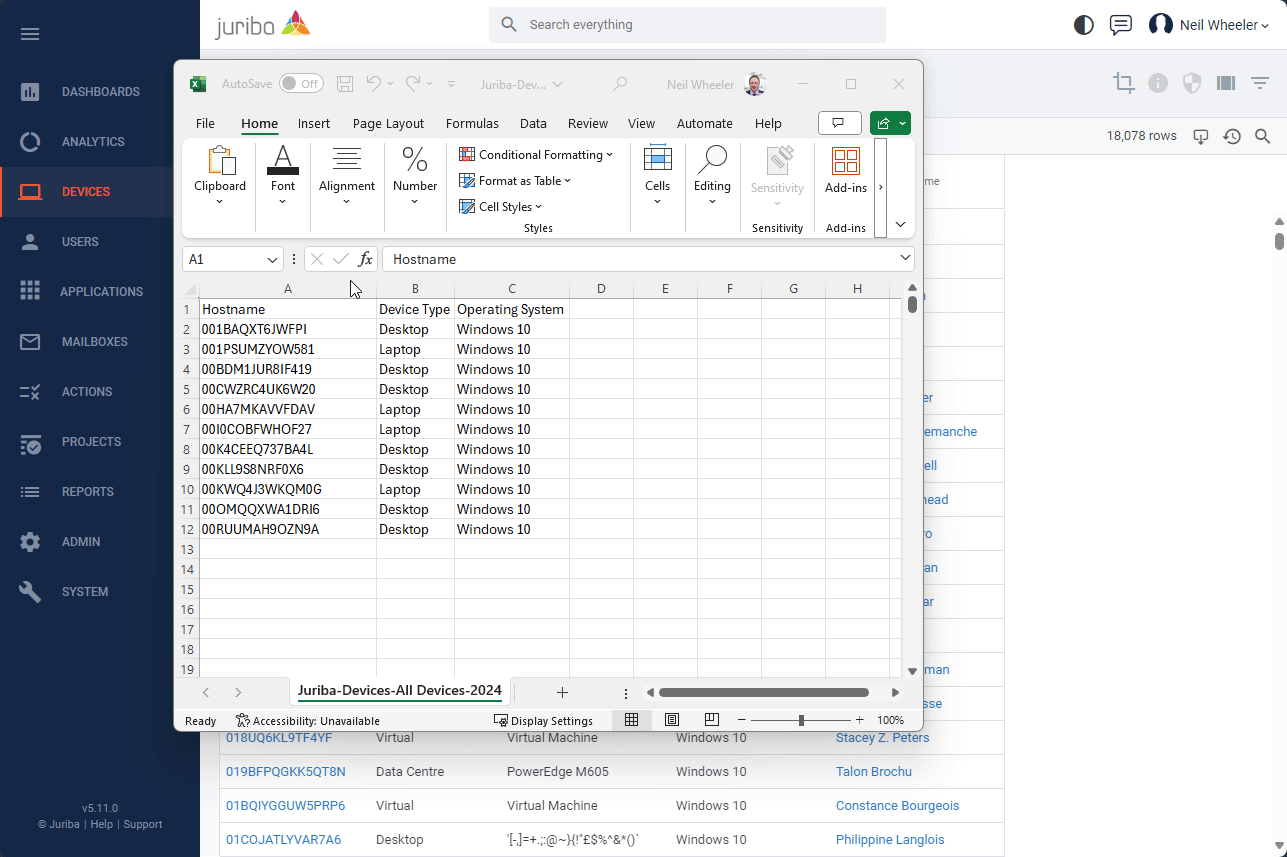1287x857 pixels.
Task: Open Customize Quick Access Toolbar dropdown
Action: [451, 84]
